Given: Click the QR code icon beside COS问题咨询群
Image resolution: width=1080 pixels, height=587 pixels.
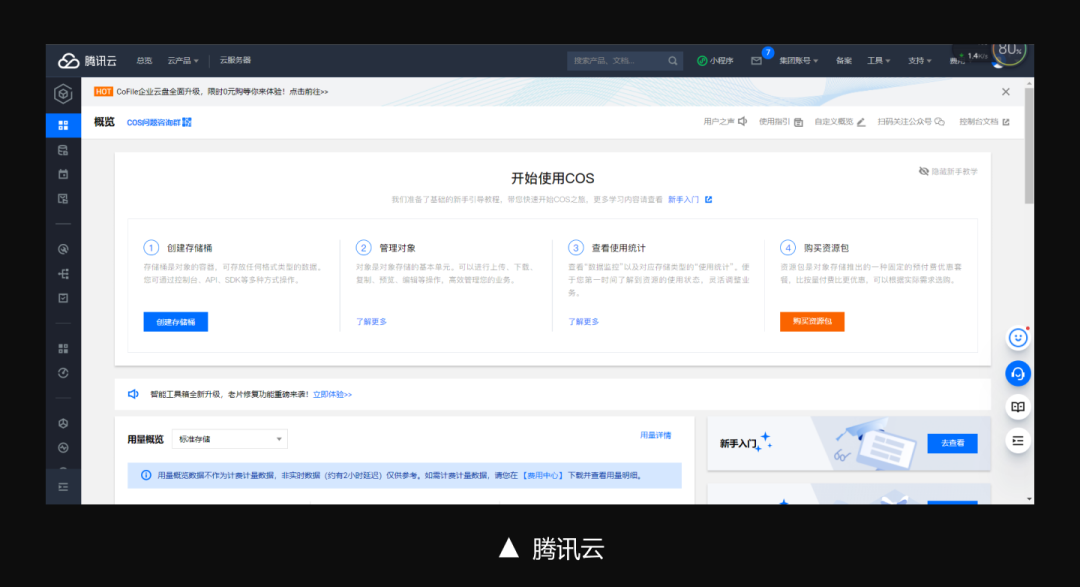Looking at the screenshot, I should tap(187, 122).
